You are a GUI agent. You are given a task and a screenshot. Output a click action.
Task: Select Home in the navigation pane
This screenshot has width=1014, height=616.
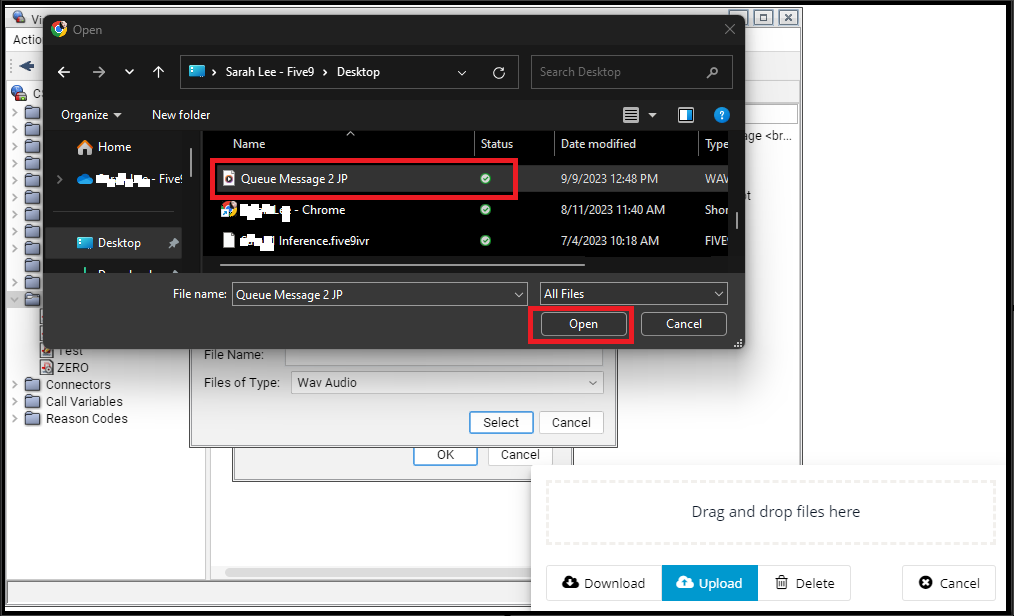tap(103, 147)
